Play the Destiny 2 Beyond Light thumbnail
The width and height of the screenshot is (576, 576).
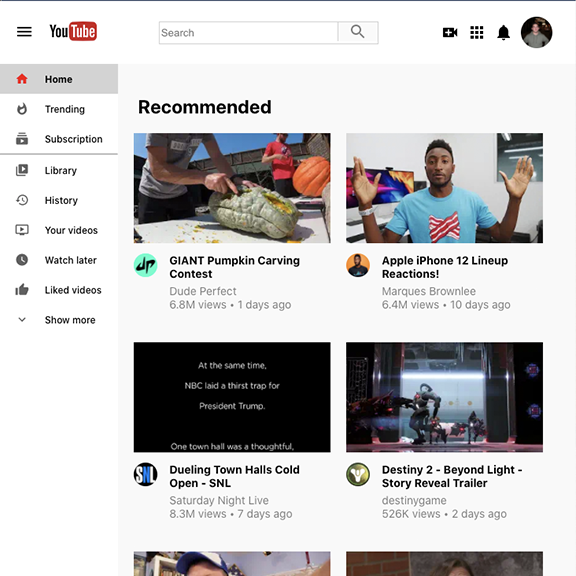tap(444, 397)
